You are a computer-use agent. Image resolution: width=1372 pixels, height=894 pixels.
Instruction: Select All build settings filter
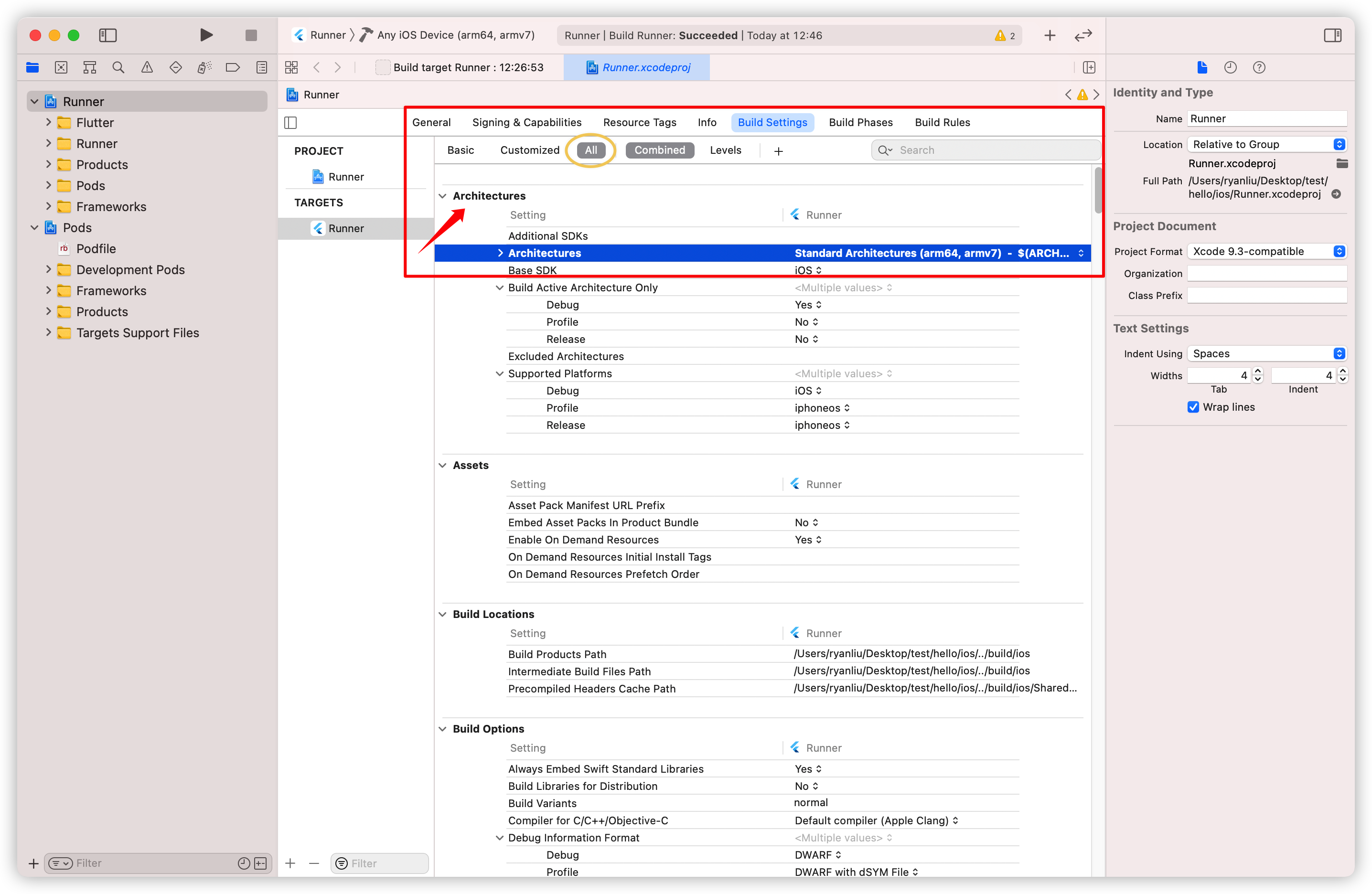[591, 149]
